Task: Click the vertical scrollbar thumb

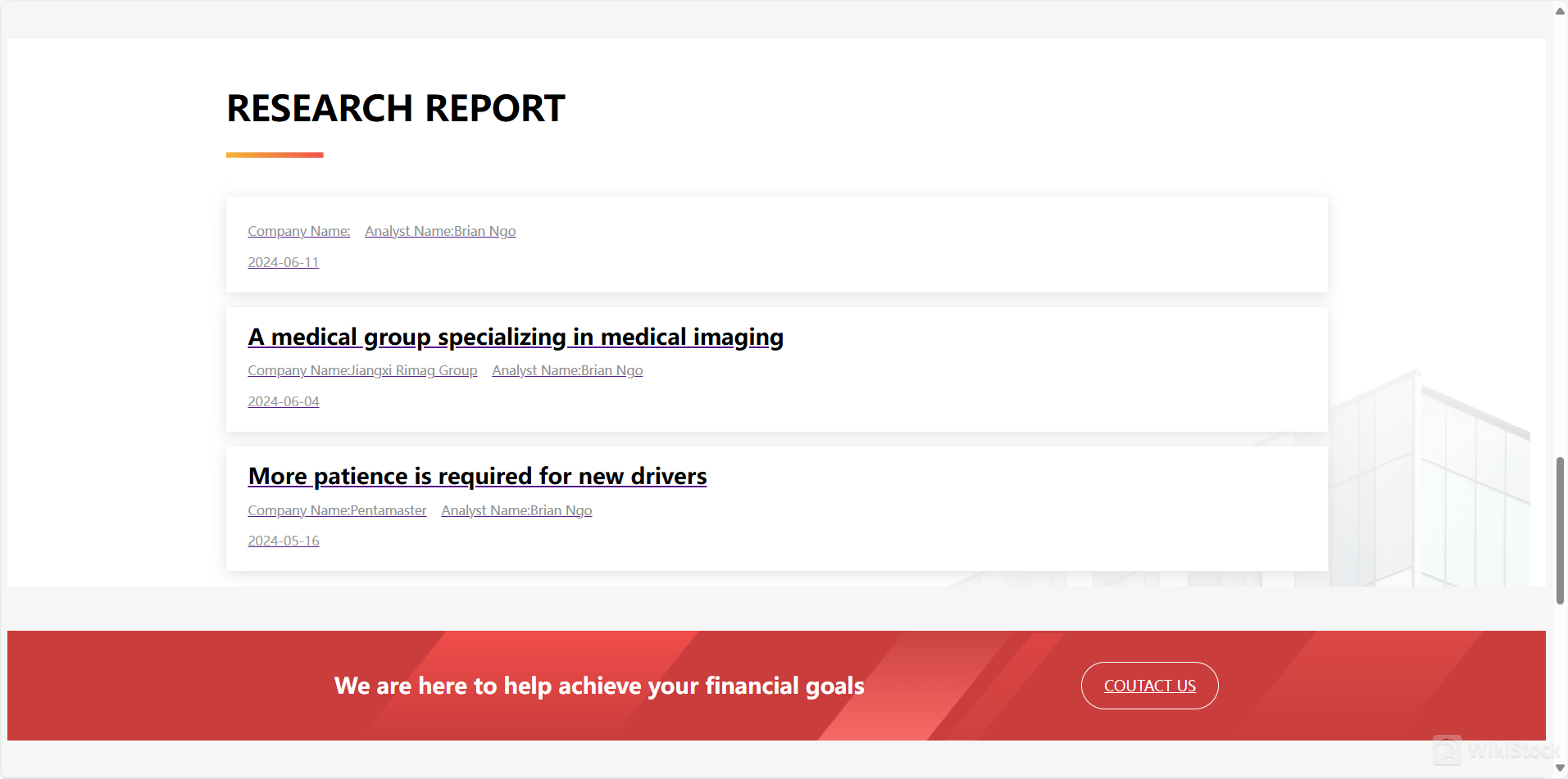Action: click(x=1560, y=530)
